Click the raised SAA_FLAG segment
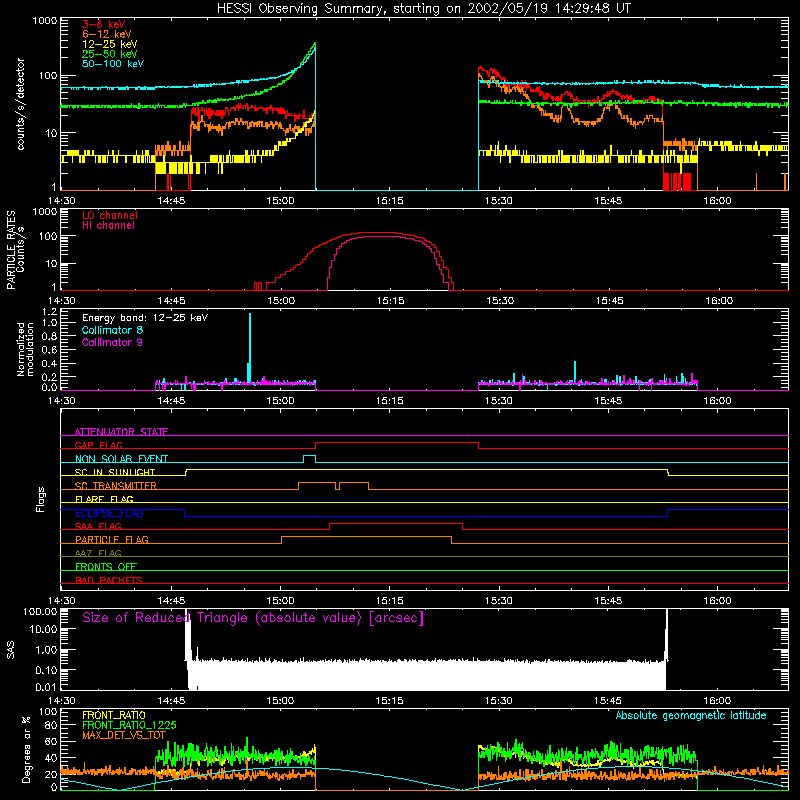 [396, 524]
